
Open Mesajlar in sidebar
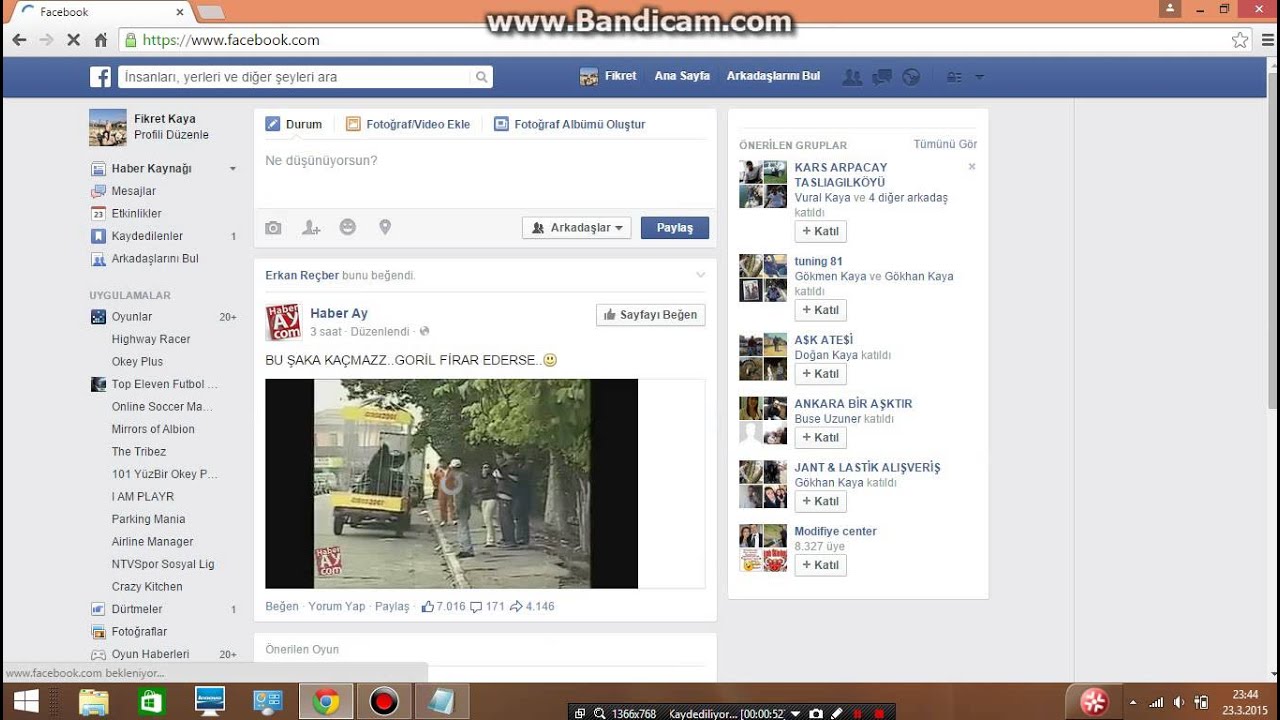coord(134,191)
